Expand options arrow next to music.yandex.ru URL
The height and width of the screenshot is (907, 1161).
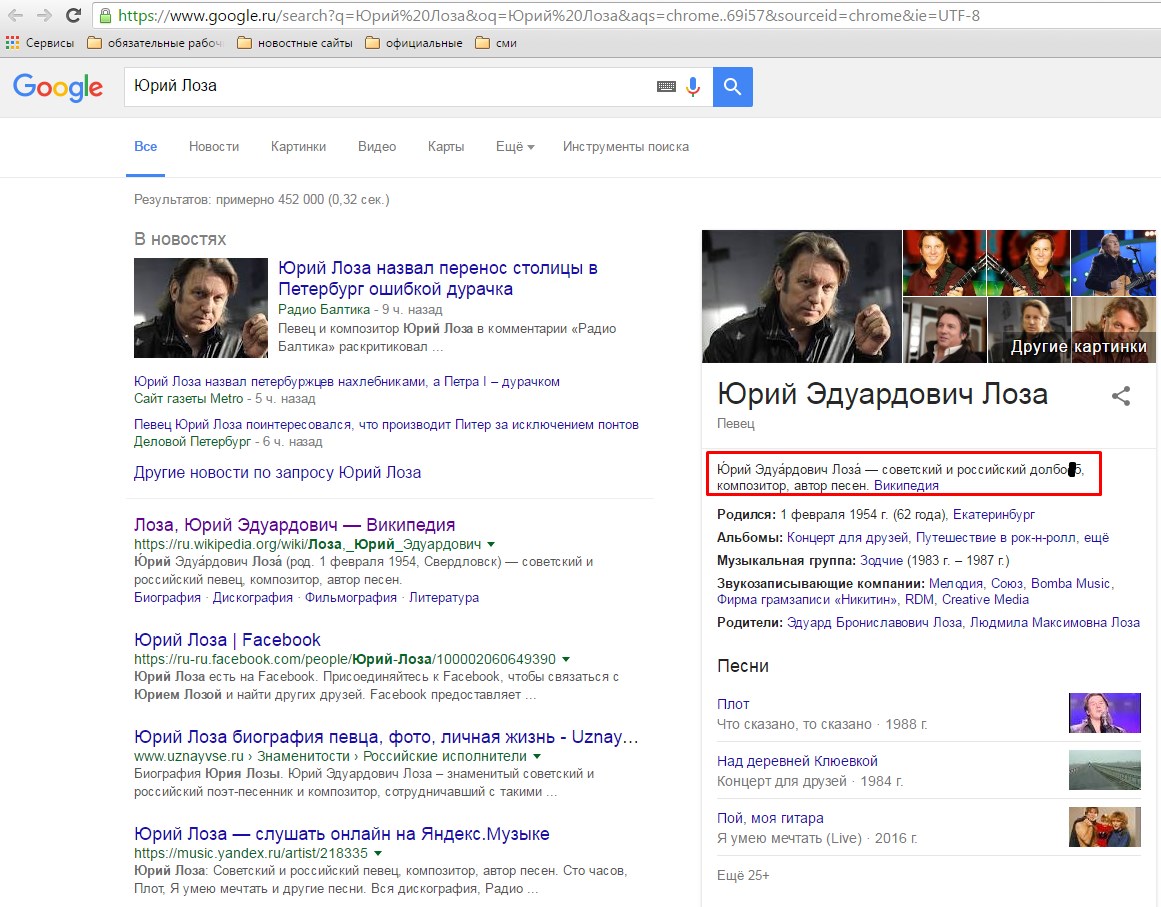pyautogui.click(x=379, y=854)
